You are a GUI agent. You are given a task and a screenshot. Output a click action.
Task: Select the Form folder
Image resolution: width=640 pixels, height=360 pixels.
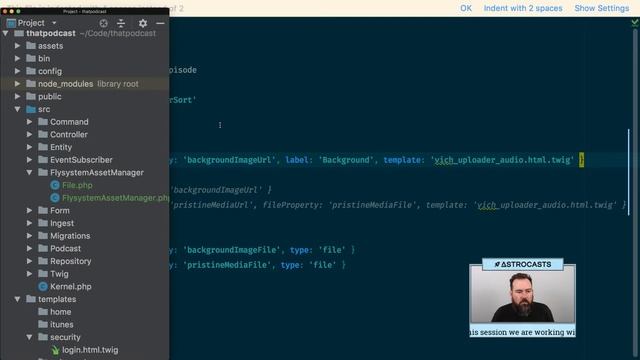pos(60,211)
